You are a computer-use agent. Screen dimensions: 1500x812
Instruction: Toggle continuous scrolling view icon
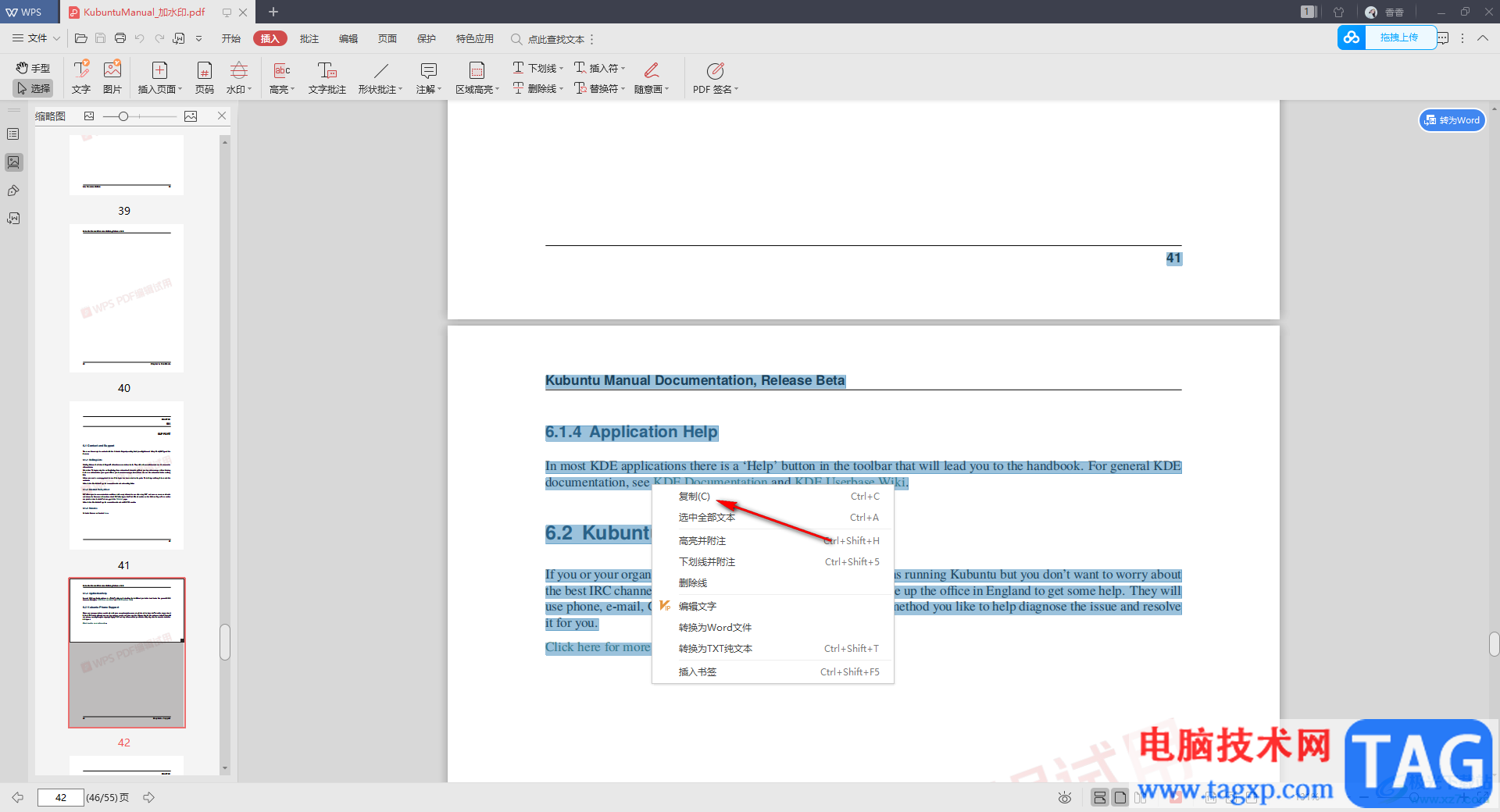[x=1100, y=797]
